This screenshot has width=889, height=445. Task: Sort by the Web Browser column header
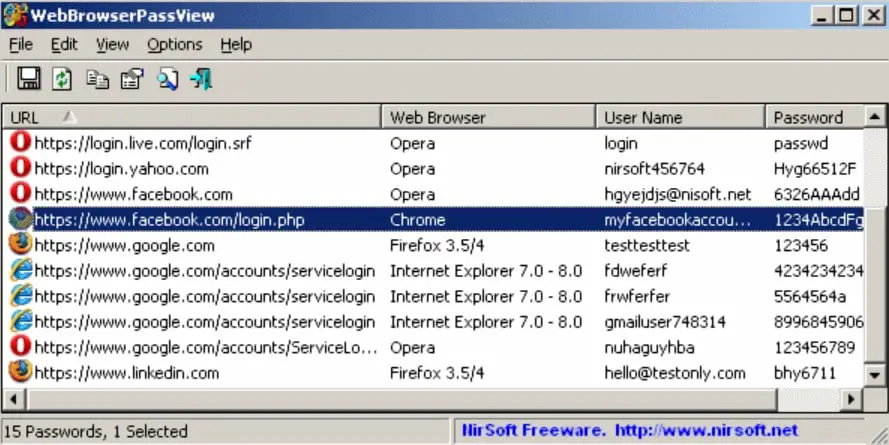(488, 117)
